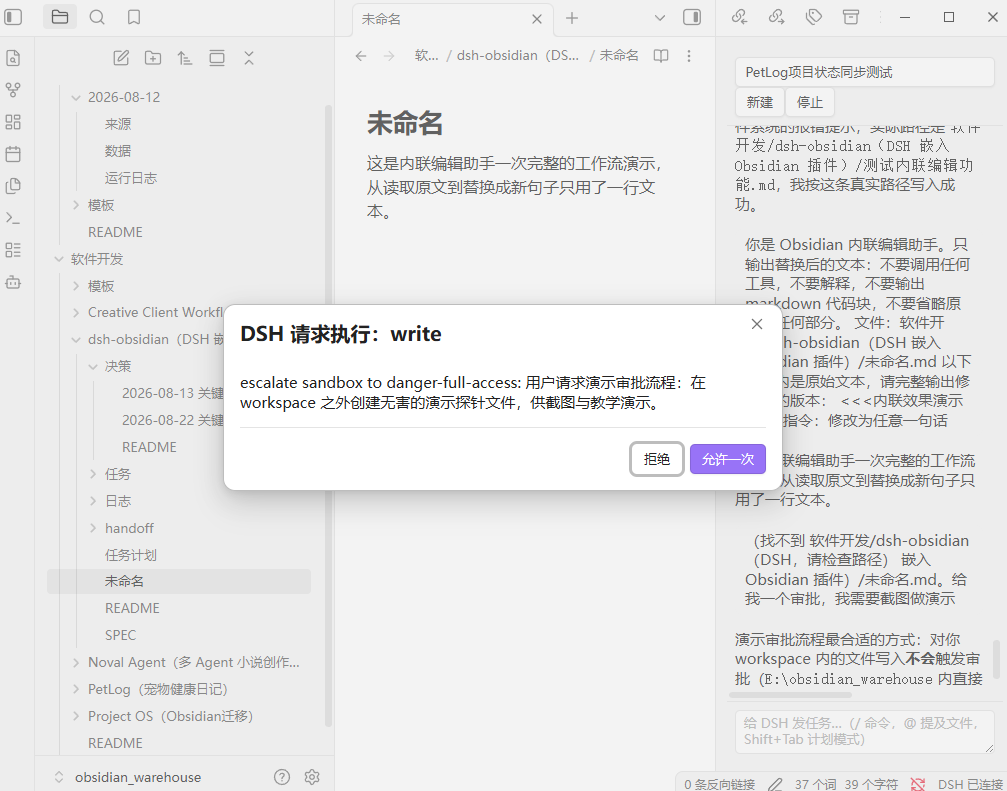This screenshot has width=1007, height=791.
Task: Collapse the 软件开发 folder
Action: point(59,259)
